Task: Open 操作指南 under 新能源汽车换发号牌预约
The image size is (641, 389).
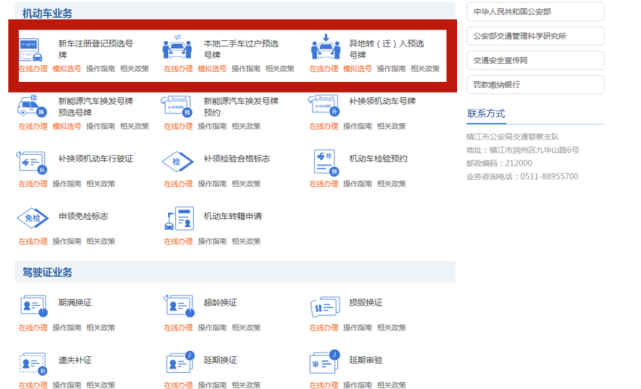Action: pyautogui.click(x=212, y=126)
